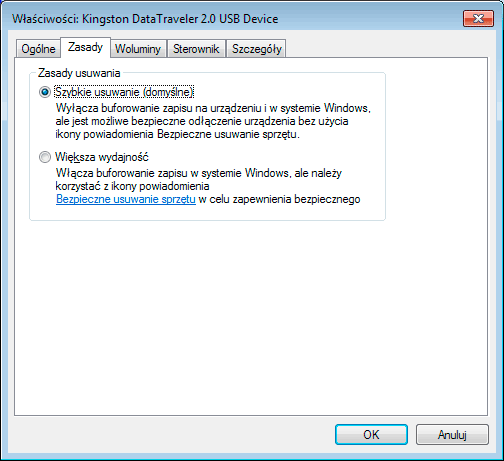Click the 'Zasady usuwania' group heading
The image size is (504, 461).
(x=79, y=73)
